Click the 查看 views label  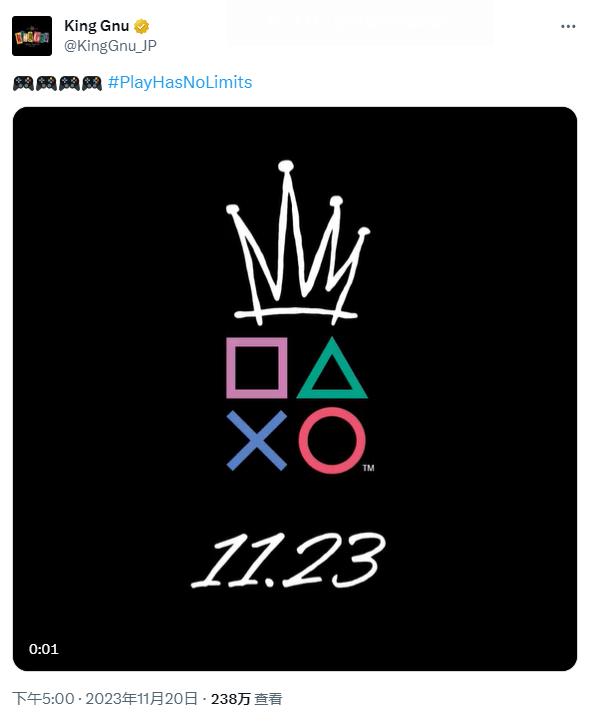point(269,699)
